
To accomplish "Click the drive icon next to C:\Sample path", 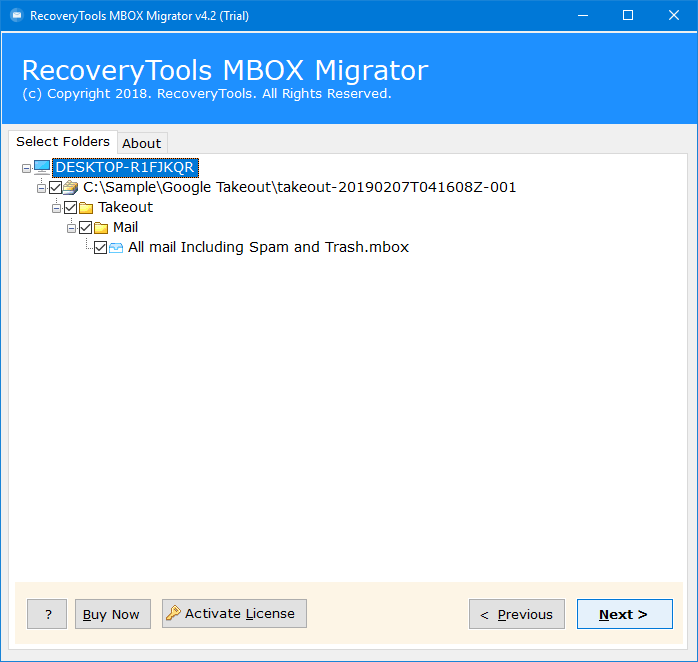I will (x=70, y=187).
